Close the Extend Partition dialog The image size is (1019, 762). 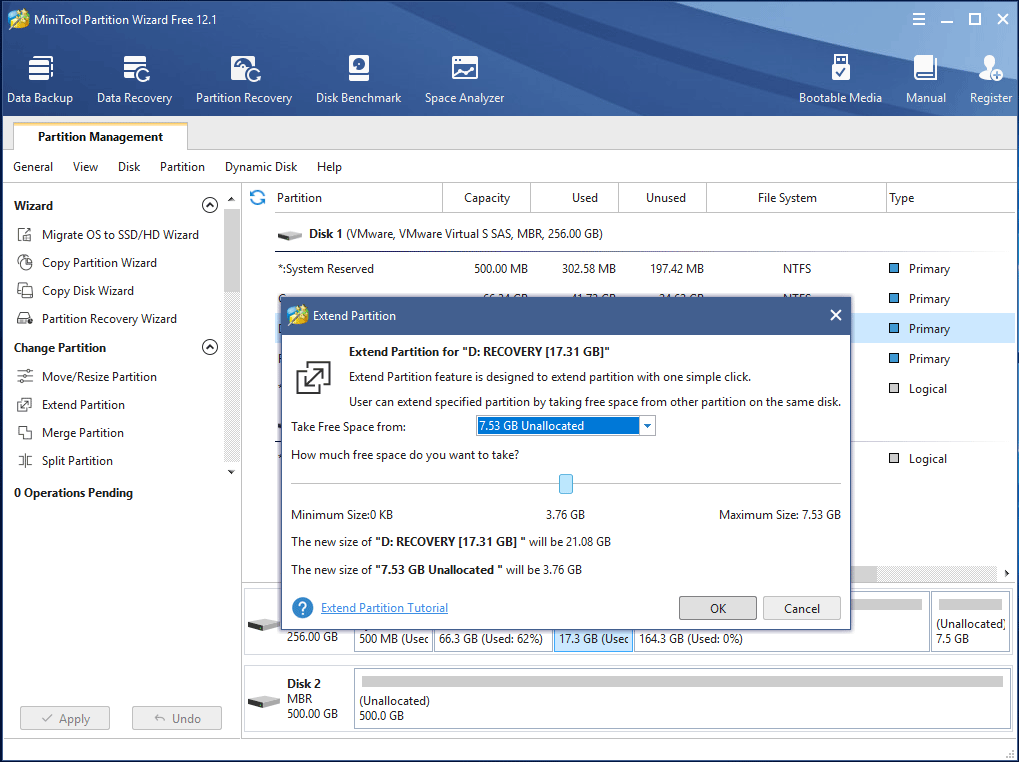click(836, 315)
